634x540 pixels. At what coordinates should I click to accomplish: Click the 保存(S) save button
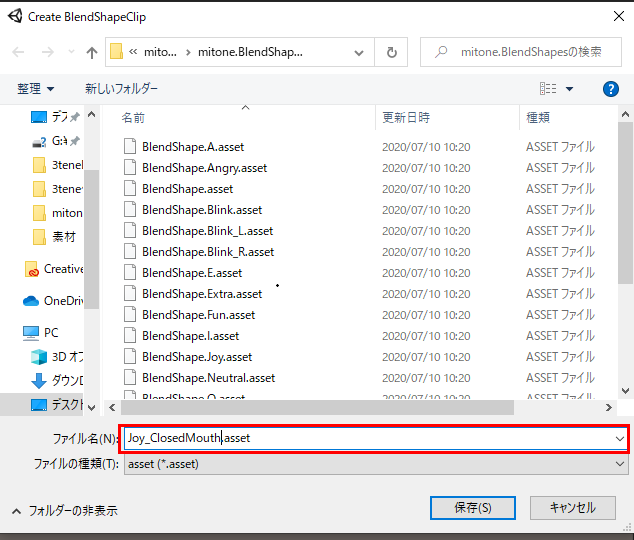pos(473,508)
